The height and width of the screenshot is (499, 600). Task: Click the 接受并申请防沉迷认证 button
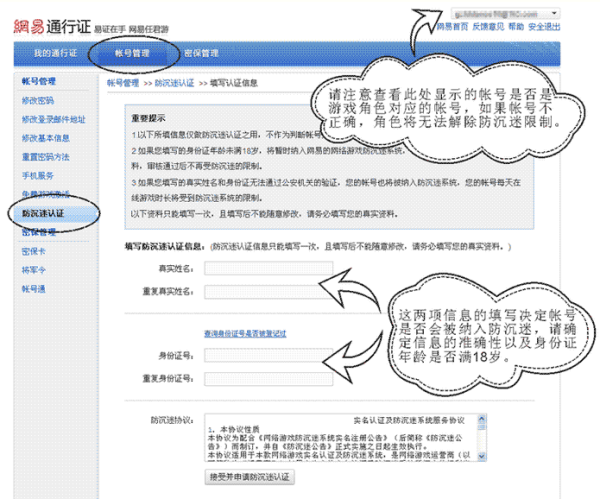pyautogui.click(x=249, y=477)
